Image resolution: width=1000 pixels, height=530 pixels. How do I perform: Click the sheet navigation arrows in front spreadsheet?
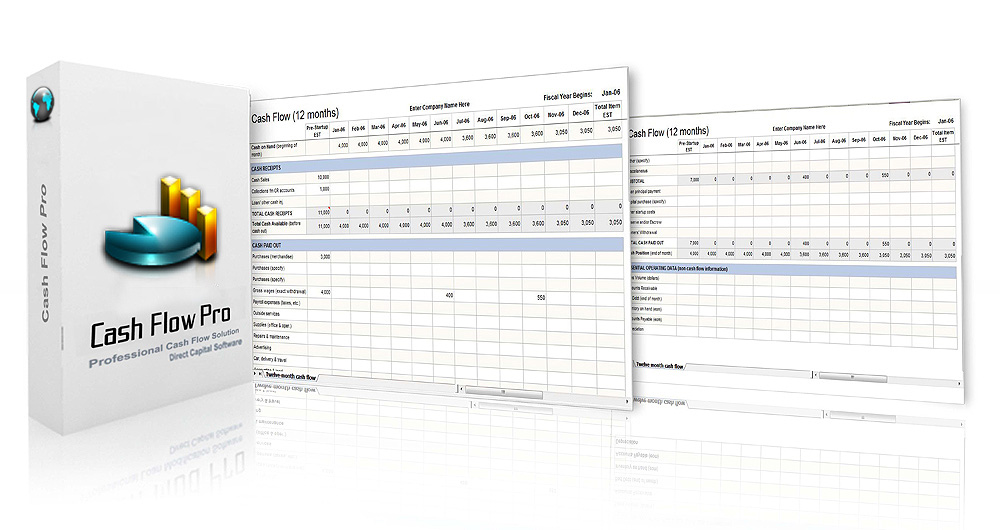click(258, 374)
